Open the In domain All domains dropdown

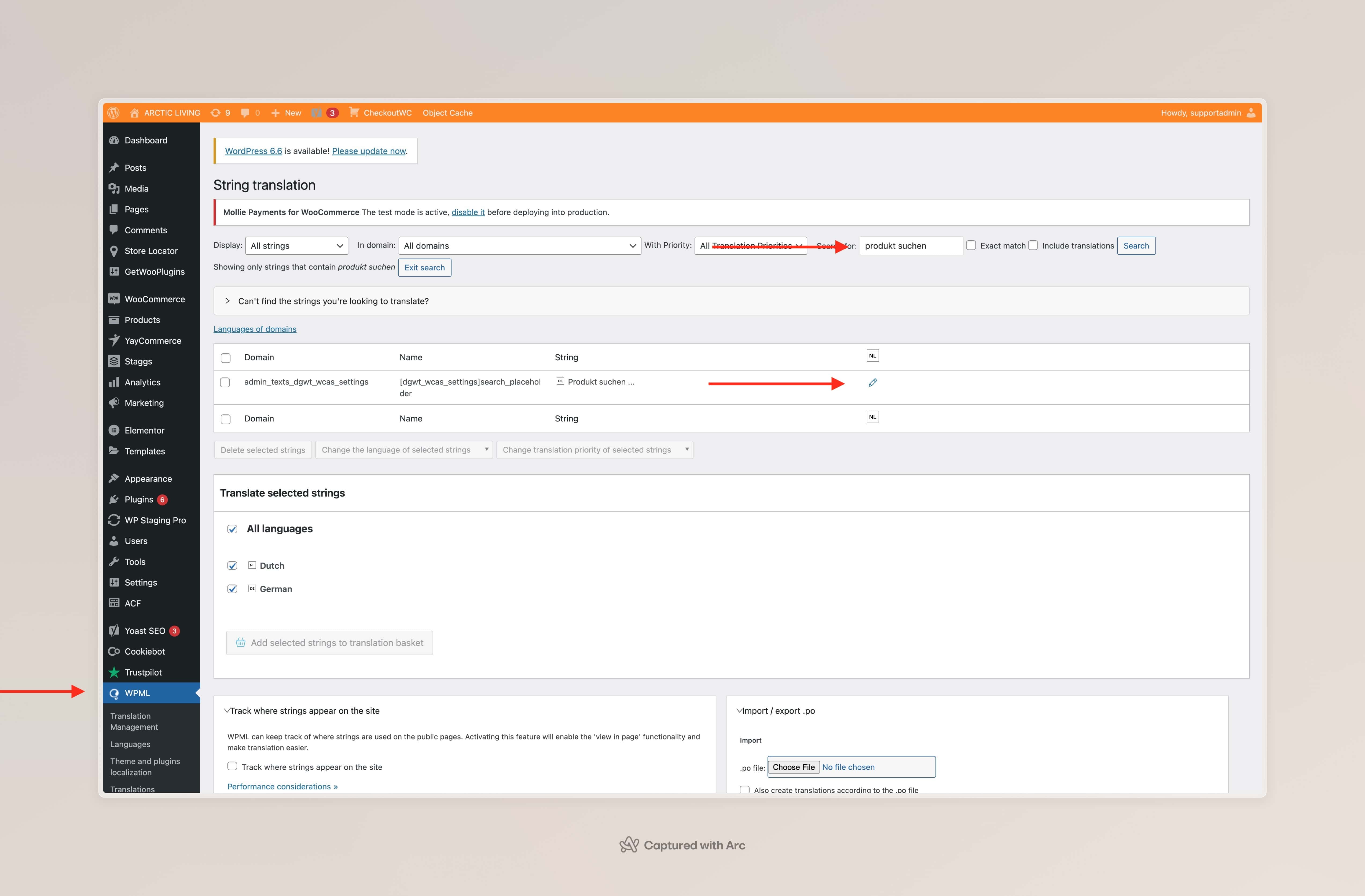click(519, 245)
